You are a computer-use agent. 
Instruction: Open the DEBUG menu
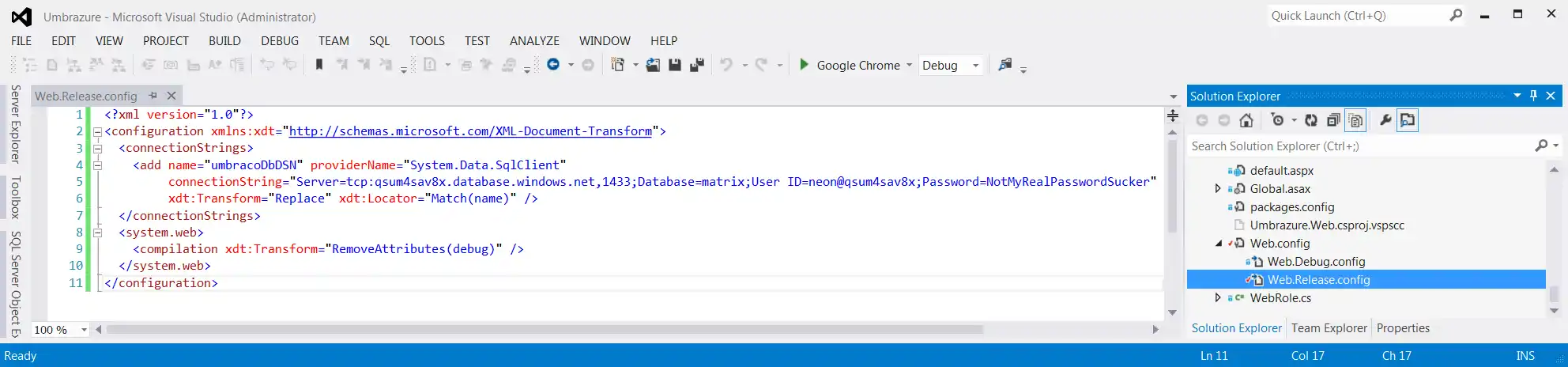[x=280, y=41]
